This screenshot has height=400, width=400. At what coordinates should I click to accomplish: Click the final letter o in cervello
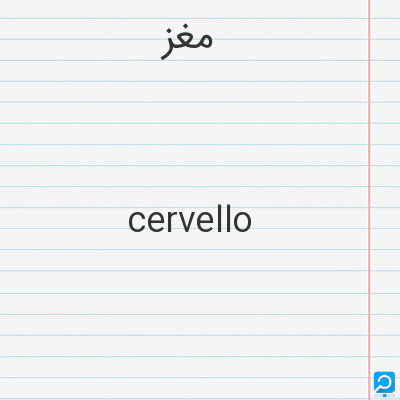[x=242, y=223]
